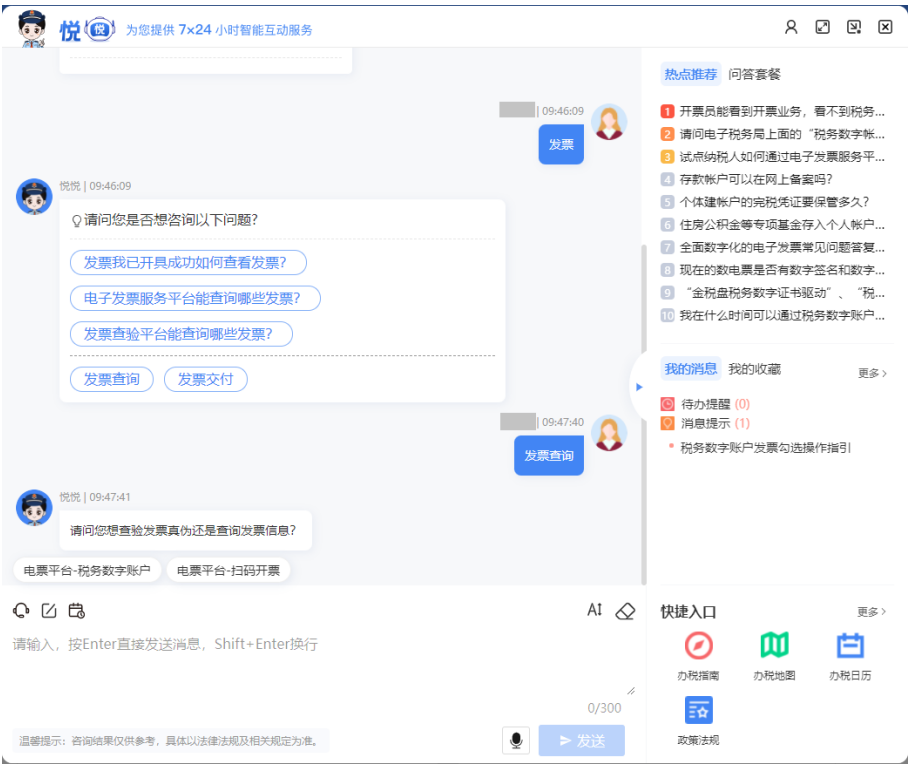Switch to the 我的收藏 tab
This screenshot has height=766, width=914.
tap(756, 369)
